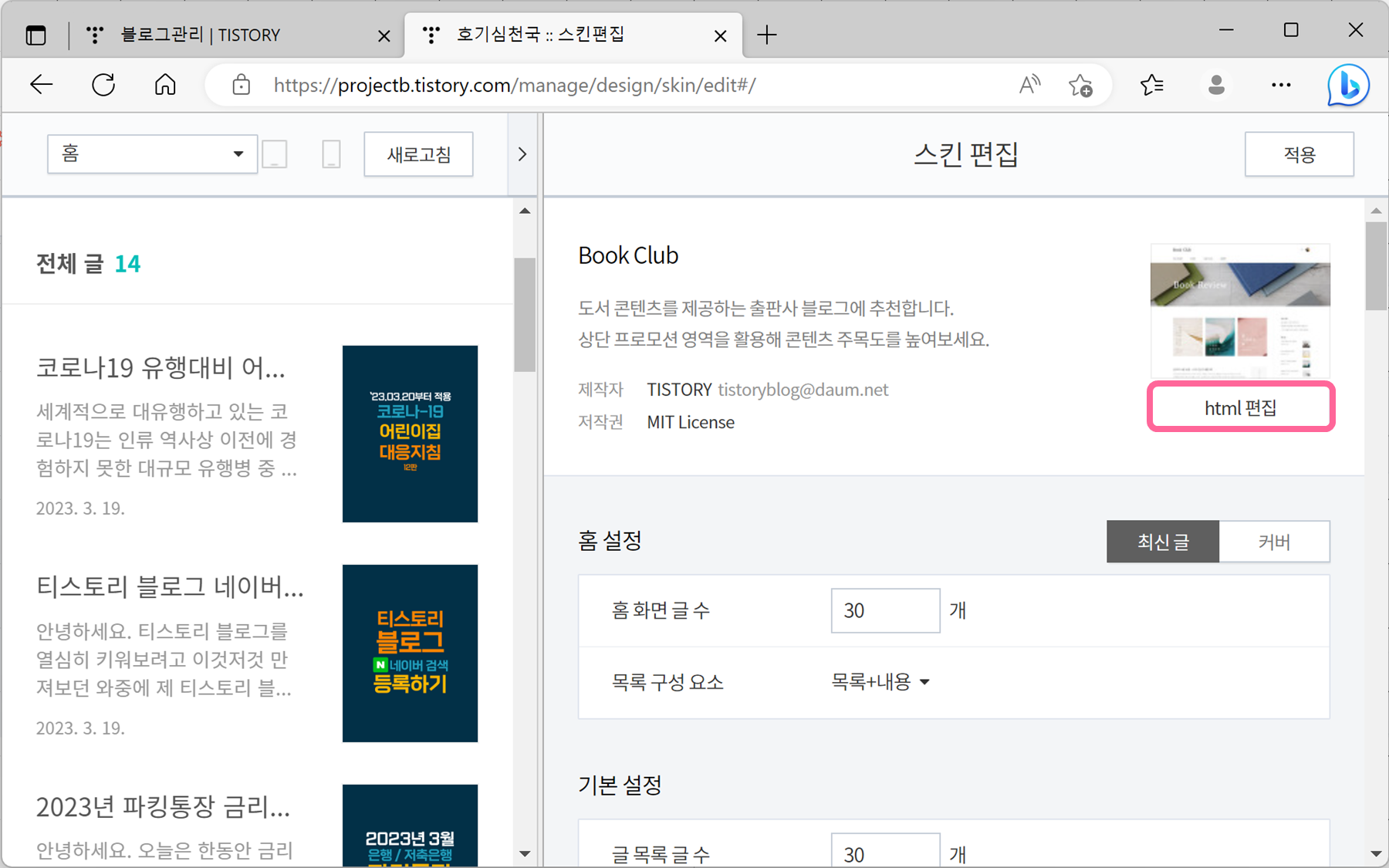Maximize the browser window
This screenshot has height=868, width=1389.
(1291, 29)
